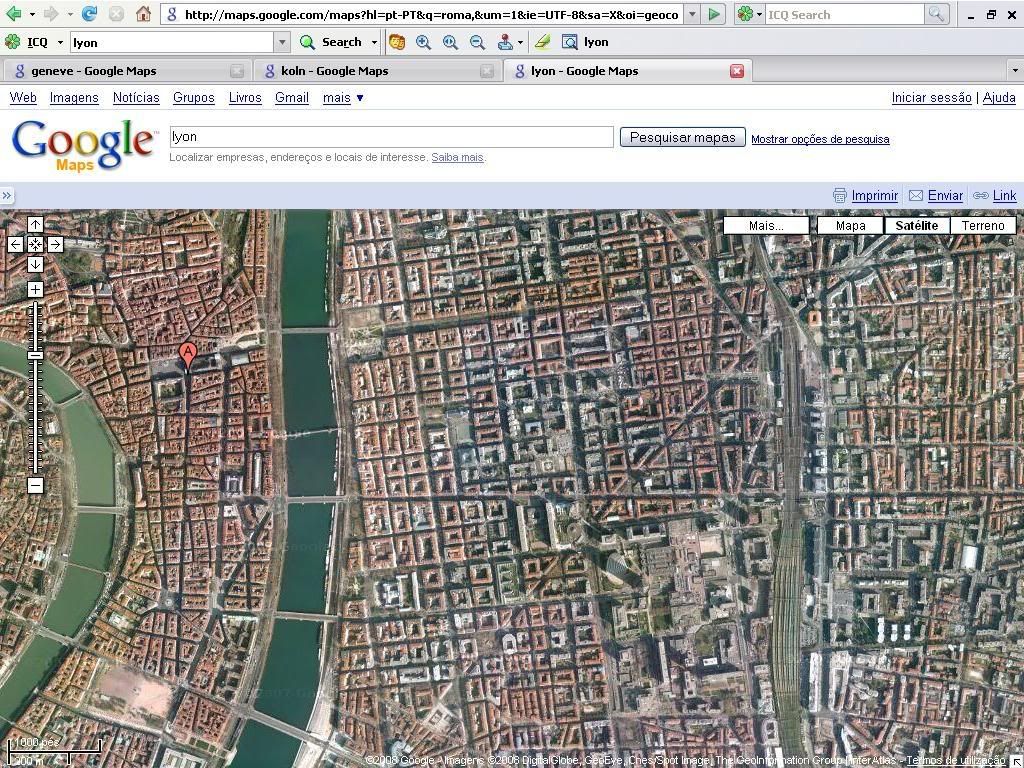Open the Imprimir link
The height and width of the screenshot is (768, 1024).
point(874,196)
